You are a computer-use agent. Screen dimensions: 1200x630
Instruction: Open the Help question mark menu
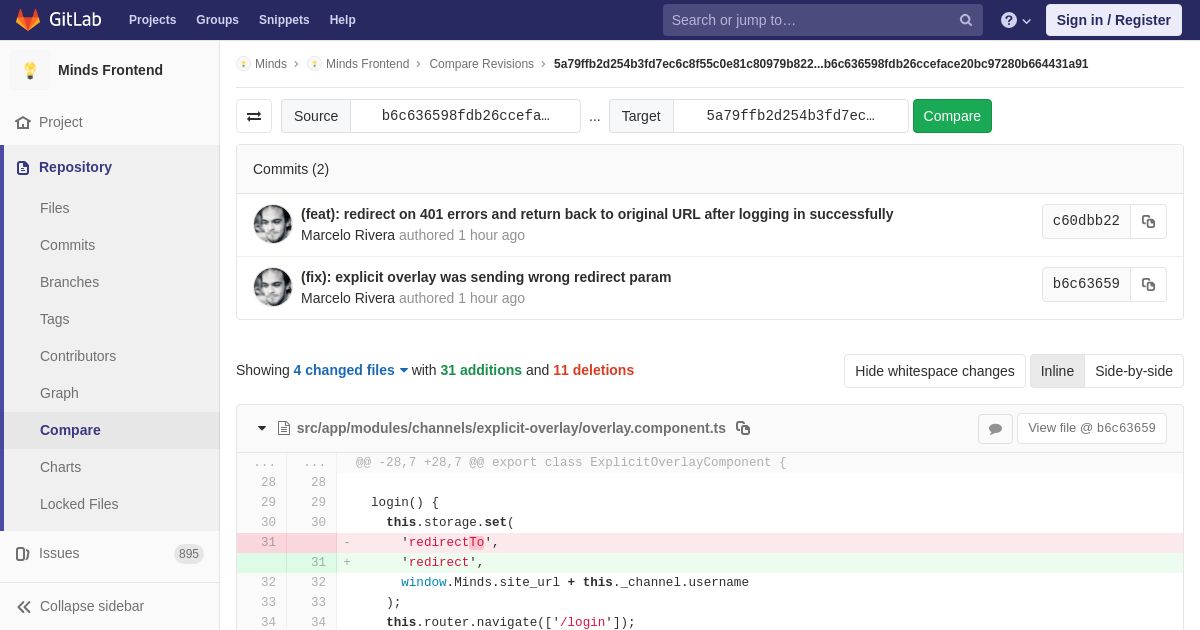pyautogui.click(x=1015, y=20)
